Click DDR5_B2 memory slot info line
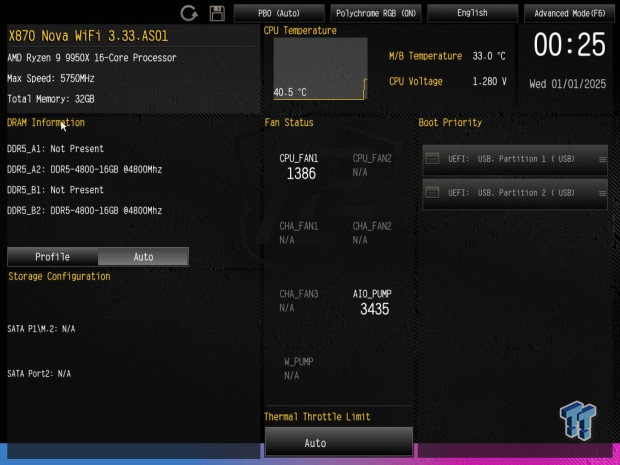The image size is (620, 465). [85, 211]
